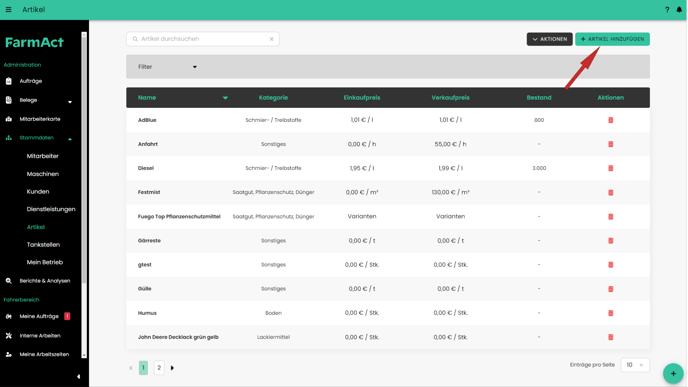Click the FarmAct logo
The height and width of the screenshot is (387, 688).
[x=34, y=43]
